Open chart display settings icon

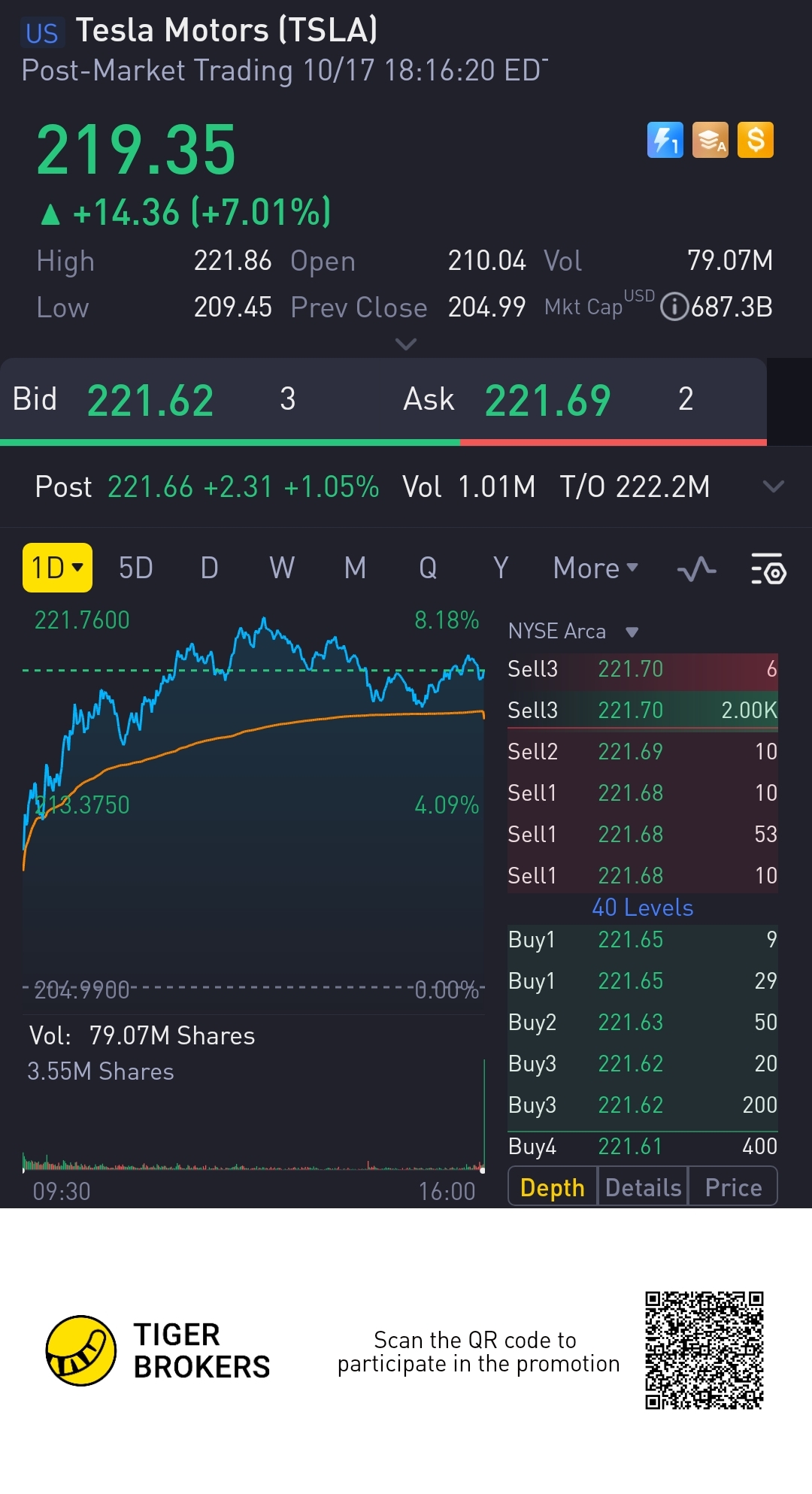768,569
